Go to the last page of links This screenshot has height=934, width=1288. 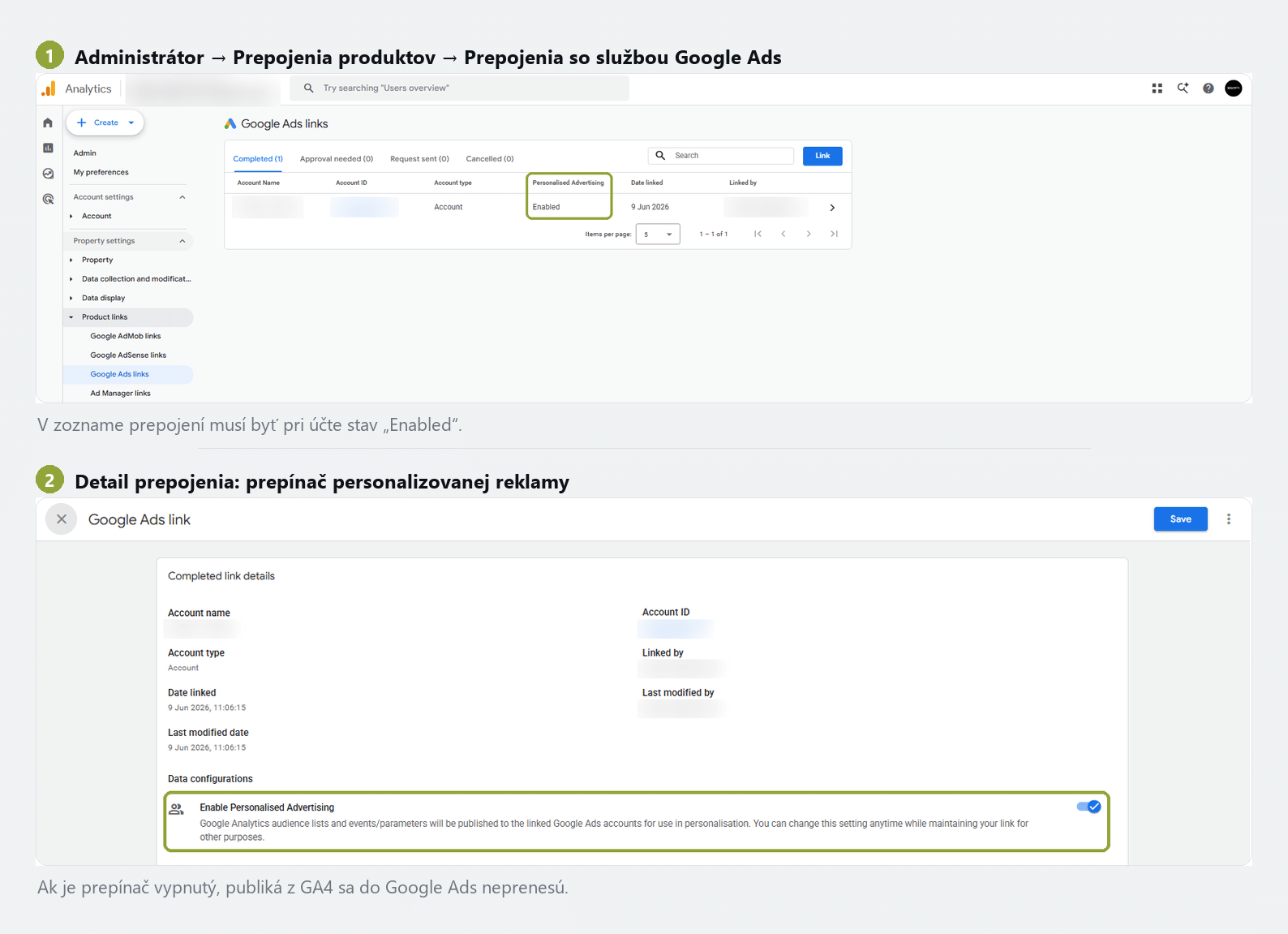[834, 234]
